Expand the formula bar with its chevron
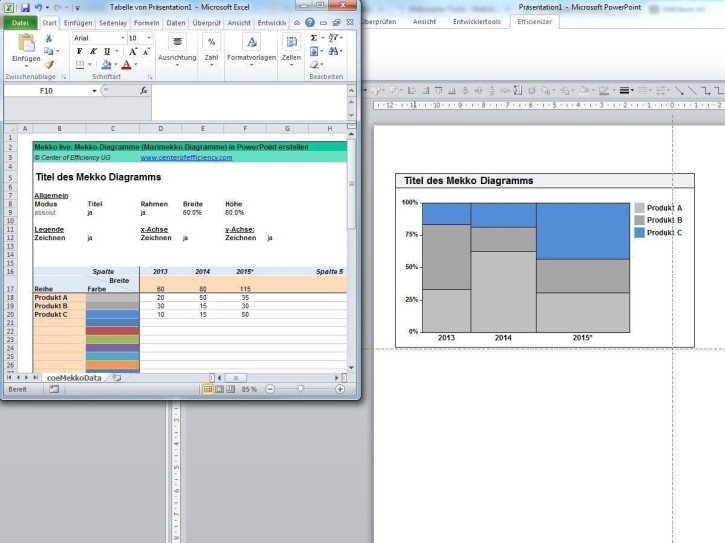 click(x=351, y=91)
